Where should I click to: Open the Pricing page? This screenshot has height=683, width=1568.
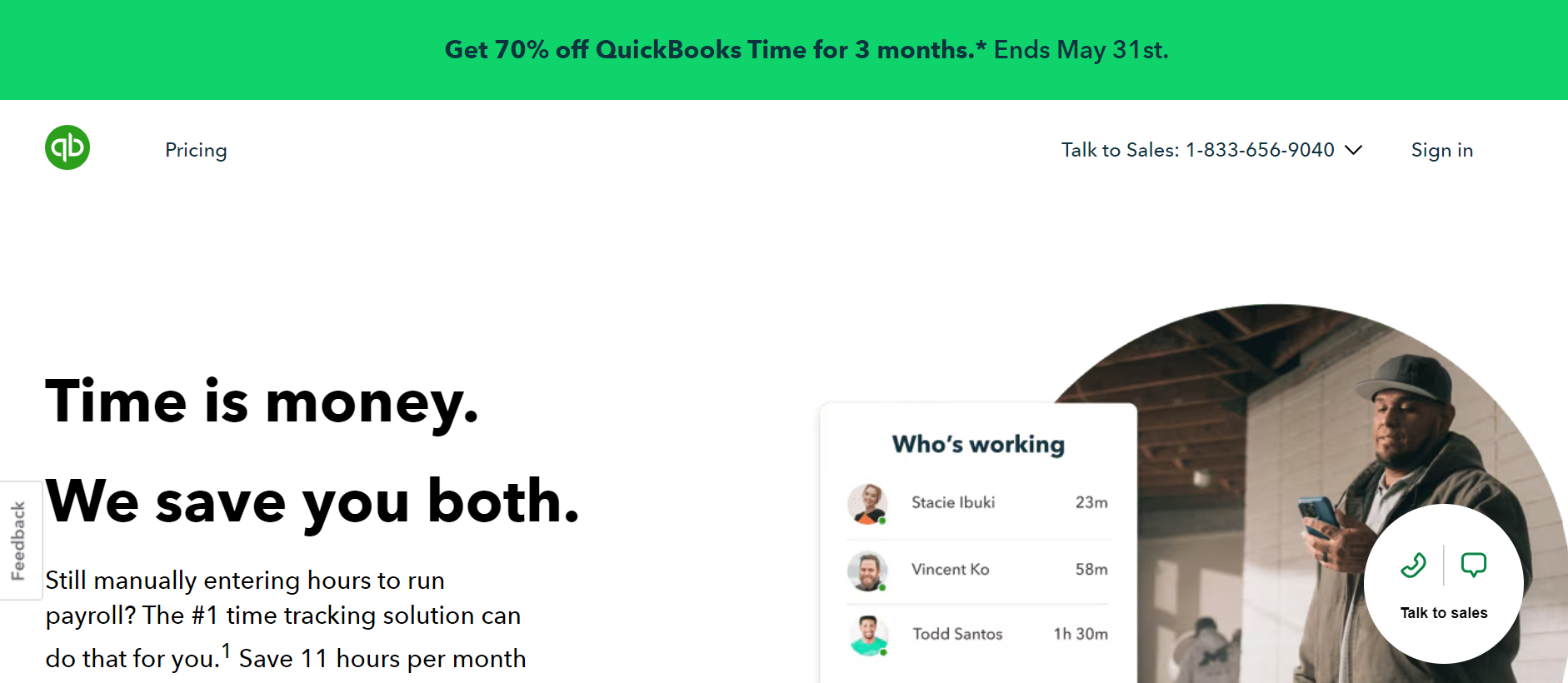click(x=196, y=150)
